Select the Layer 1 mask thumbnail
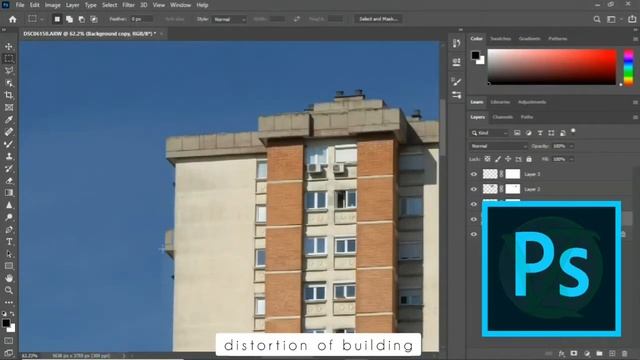640x360 pixels. point(513,174)
